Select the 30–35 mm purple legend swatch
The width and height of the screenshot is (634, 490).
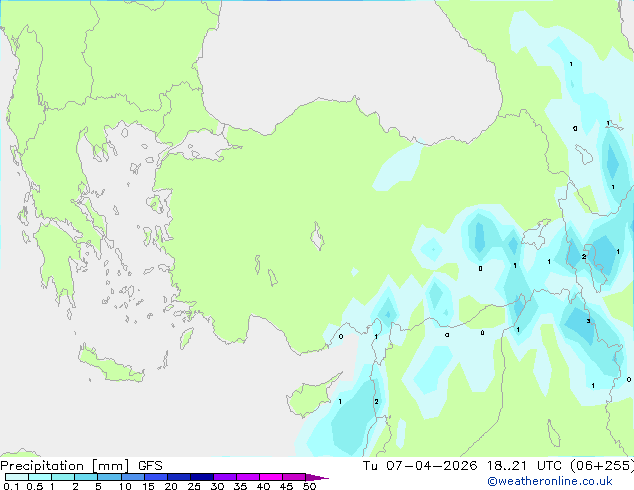225,477
